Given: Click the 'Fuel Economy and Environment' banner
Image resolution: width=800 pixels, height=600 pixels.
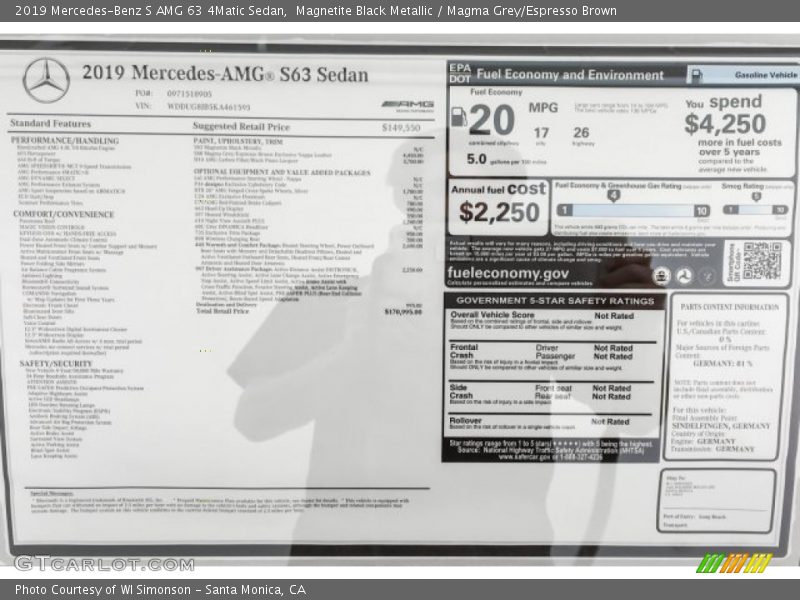Looking at the screenshot, I should (x=570, y=75).
